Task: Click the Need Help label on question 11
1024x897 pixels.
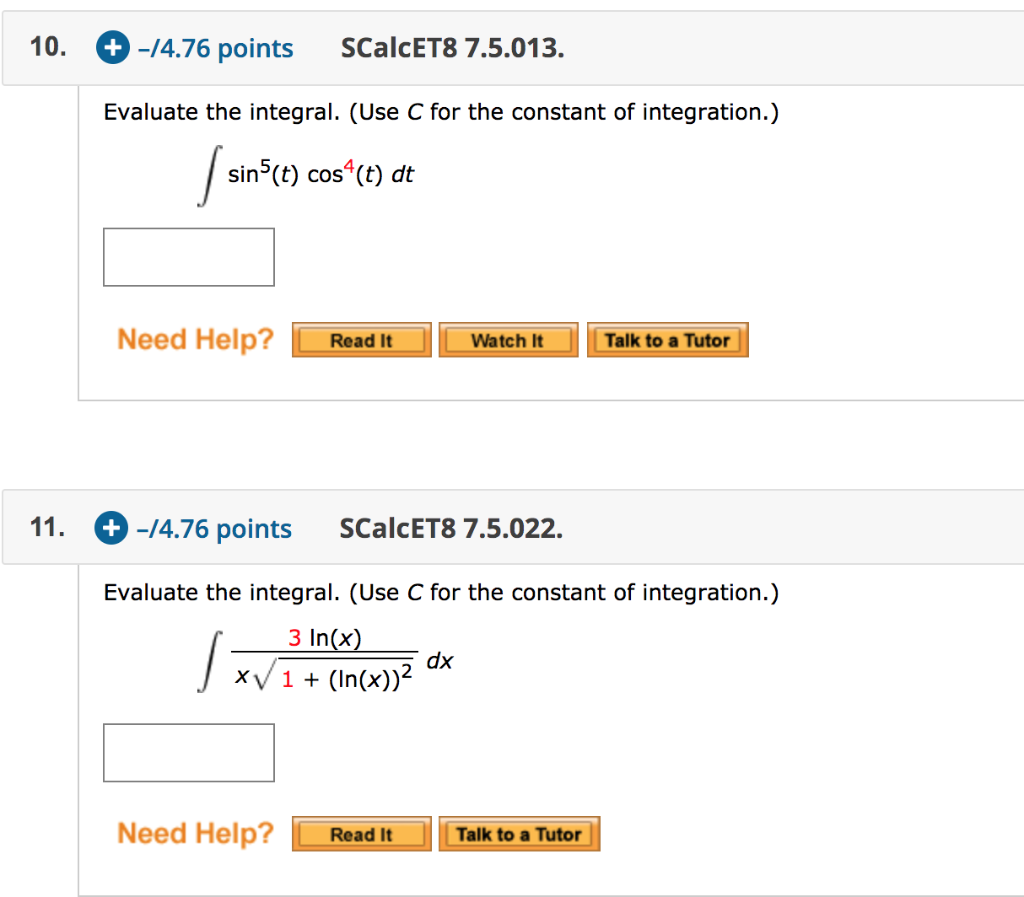Action: click(194, 833)
